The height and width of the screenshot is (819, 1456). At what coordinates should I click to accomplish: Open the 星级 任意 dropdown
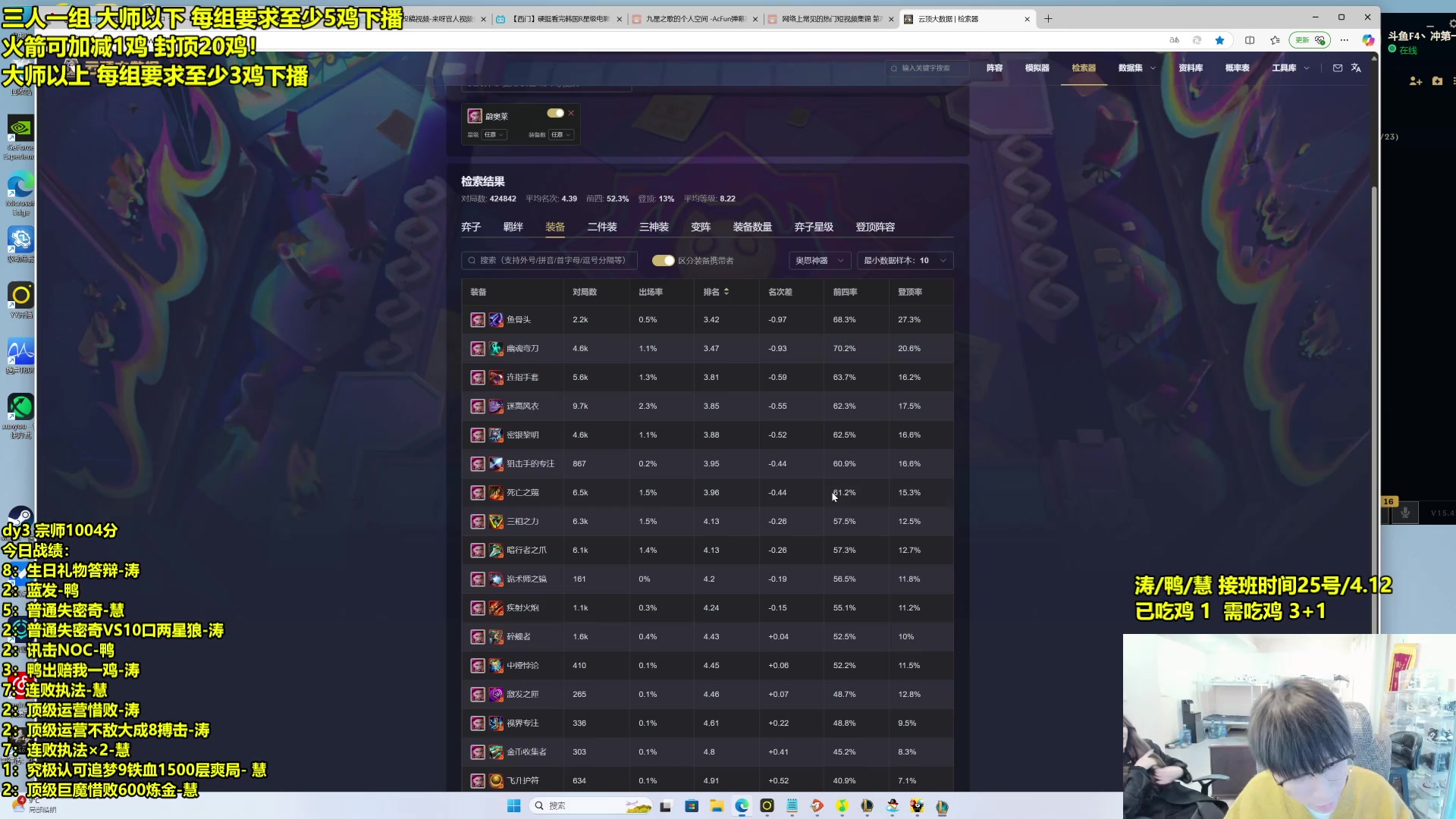(x=494, y=135)
